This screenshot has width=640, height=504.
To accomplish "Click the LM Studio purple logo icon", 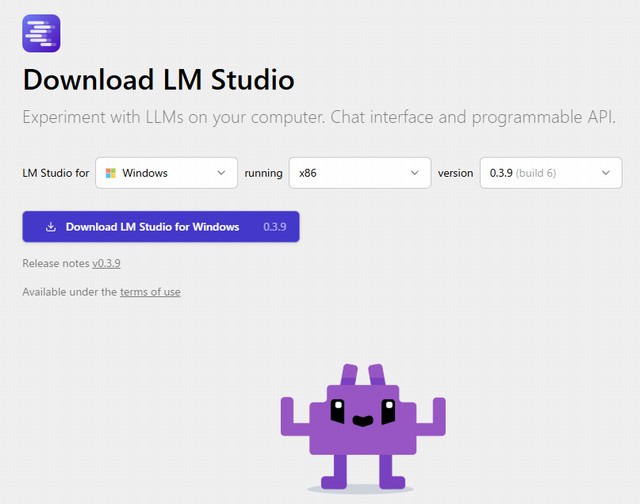I will pos(41,33).
